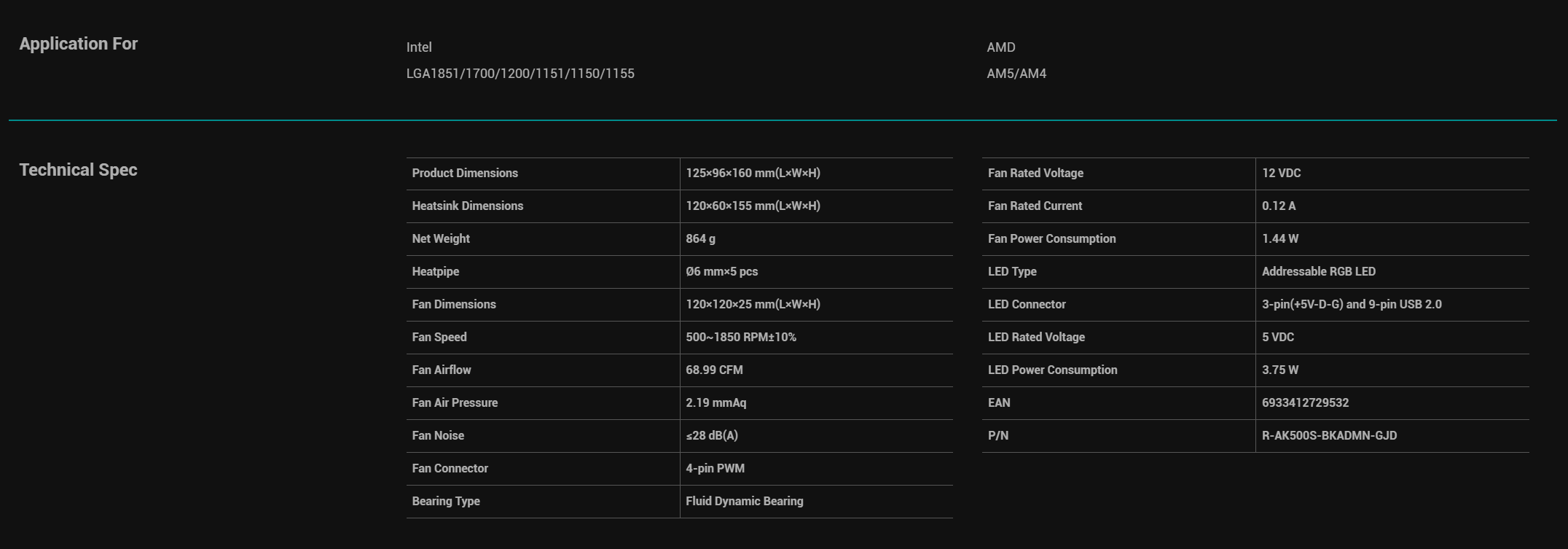Viewport: 1568px width, 549px height.
Task: Click the Fluid Dynamic Bearing value
Action: pos(744,502)
